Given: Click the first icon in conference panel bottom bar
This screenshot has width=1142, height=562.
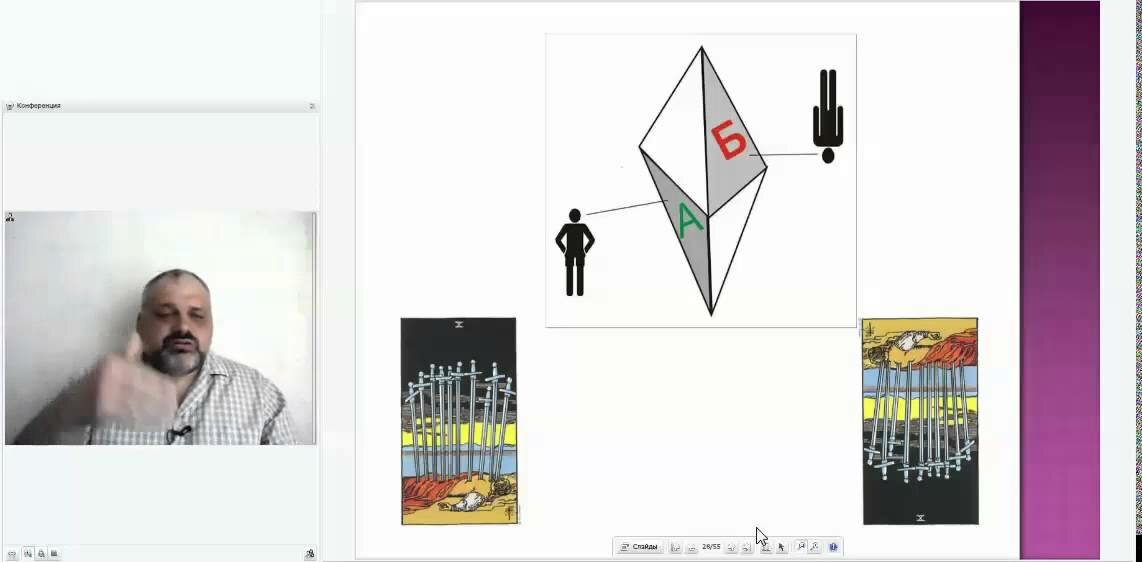Looking at the screenshot, I should click(12, 554).
